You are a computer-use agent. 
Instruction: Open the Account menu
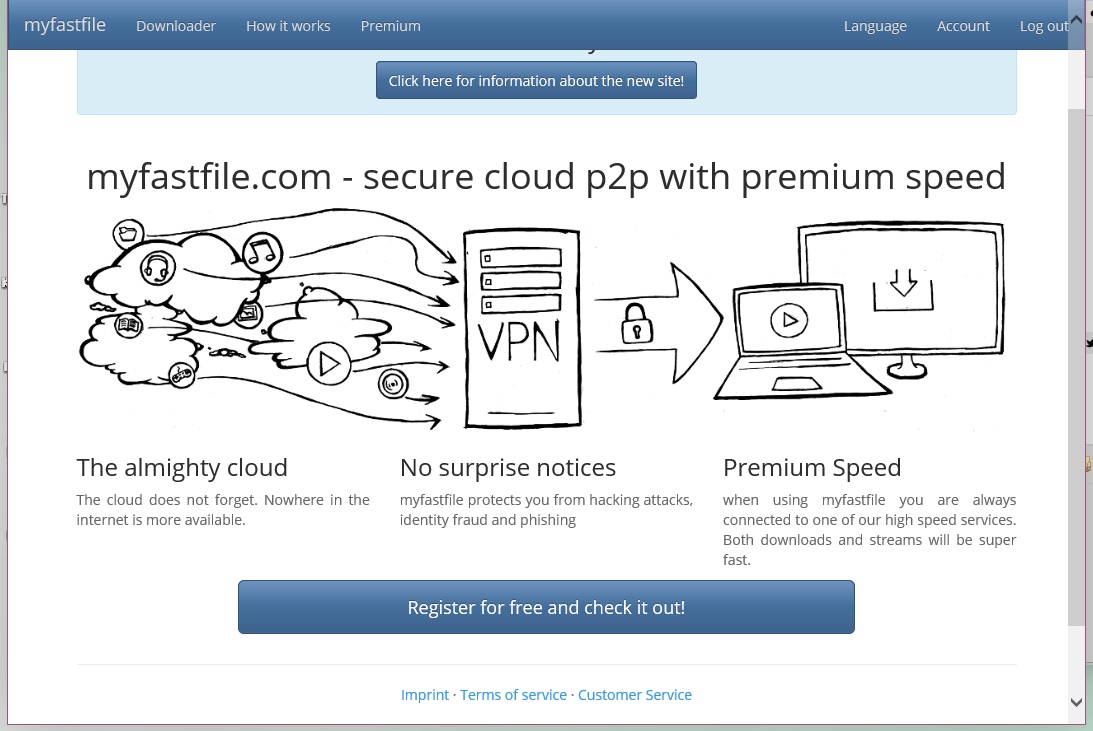[963, 26]
